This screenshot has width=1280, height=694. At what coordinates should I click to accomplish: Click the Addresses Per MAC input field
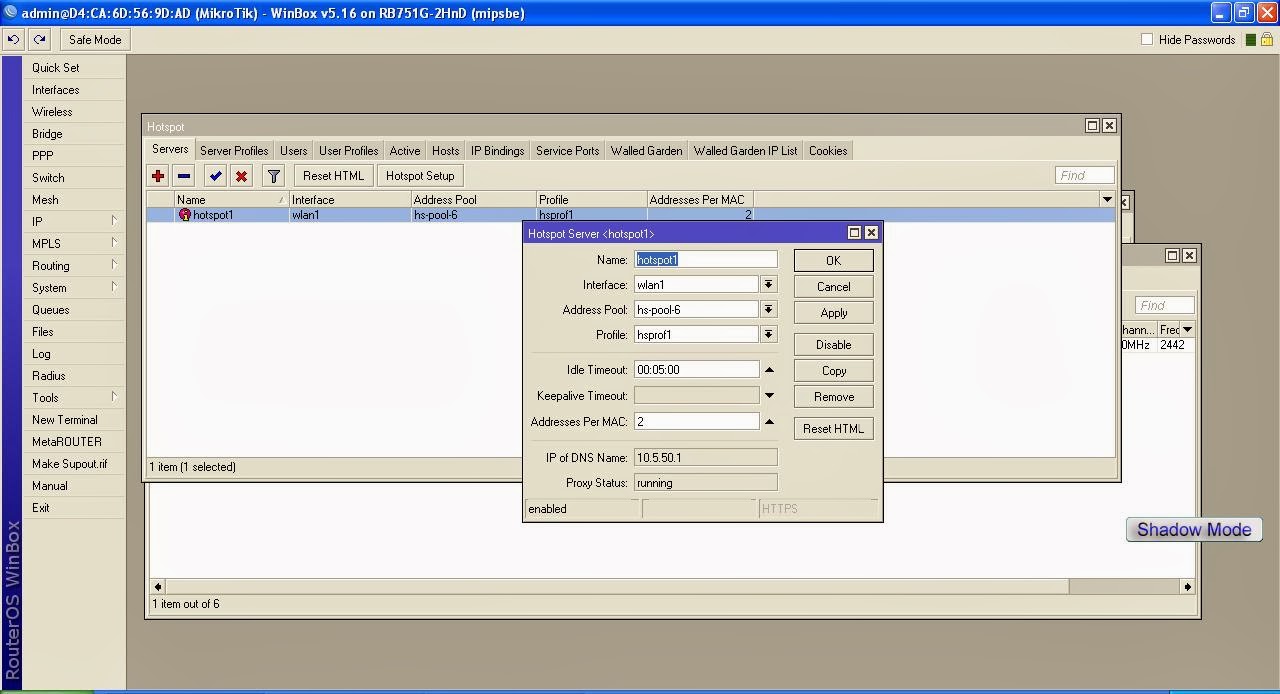point(696,422)
